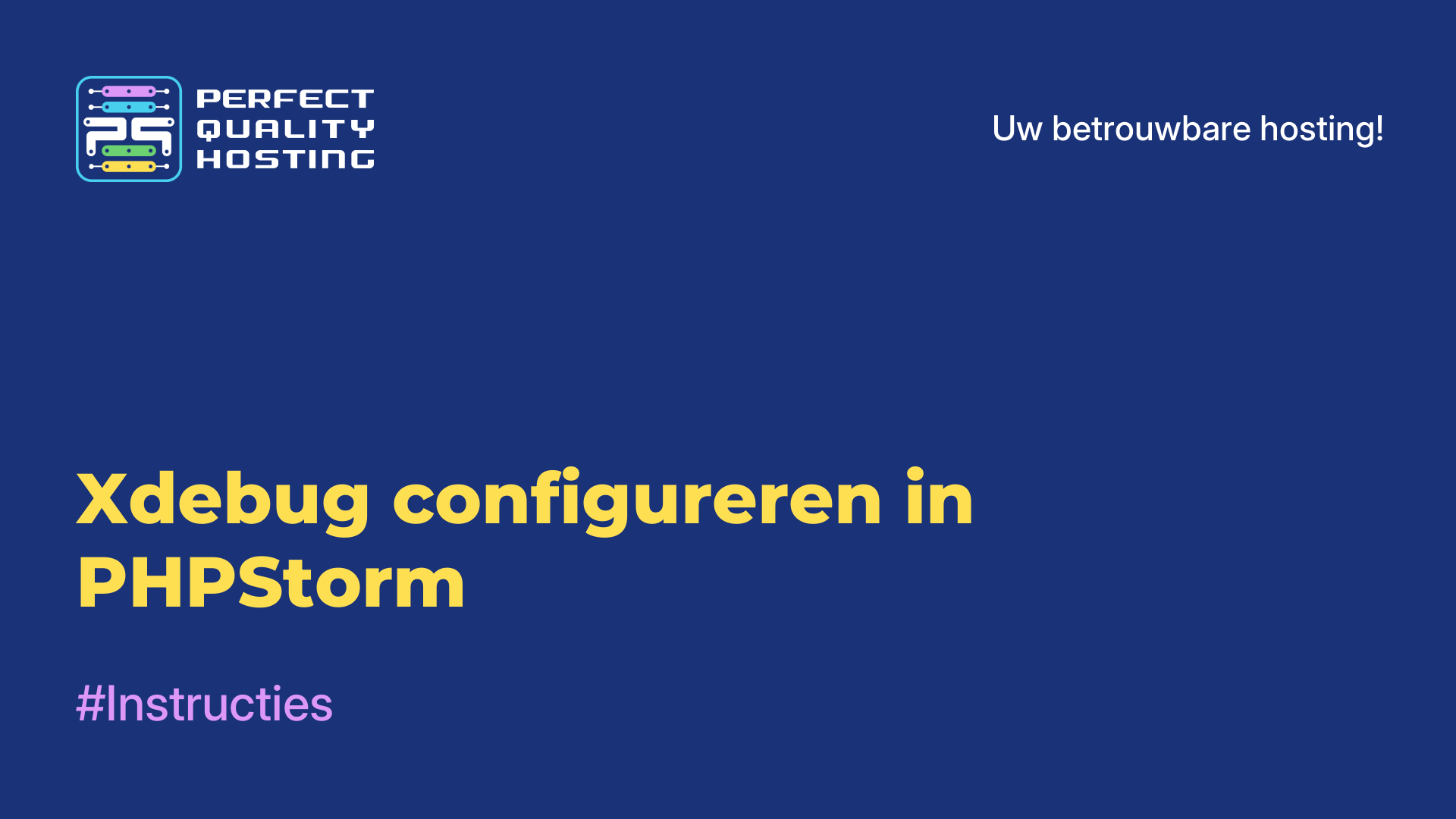Click the Perfect Quality Hosting logo icon

pyautogui.click(x=128, y=128)
